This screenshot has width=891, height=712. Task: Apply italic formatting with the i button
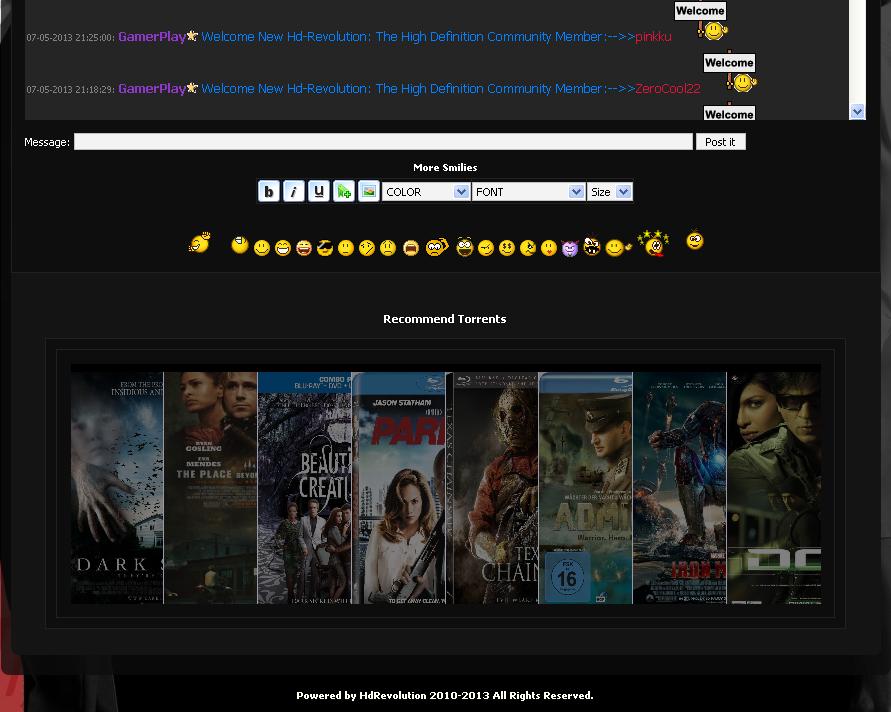[x=294, y=191]
